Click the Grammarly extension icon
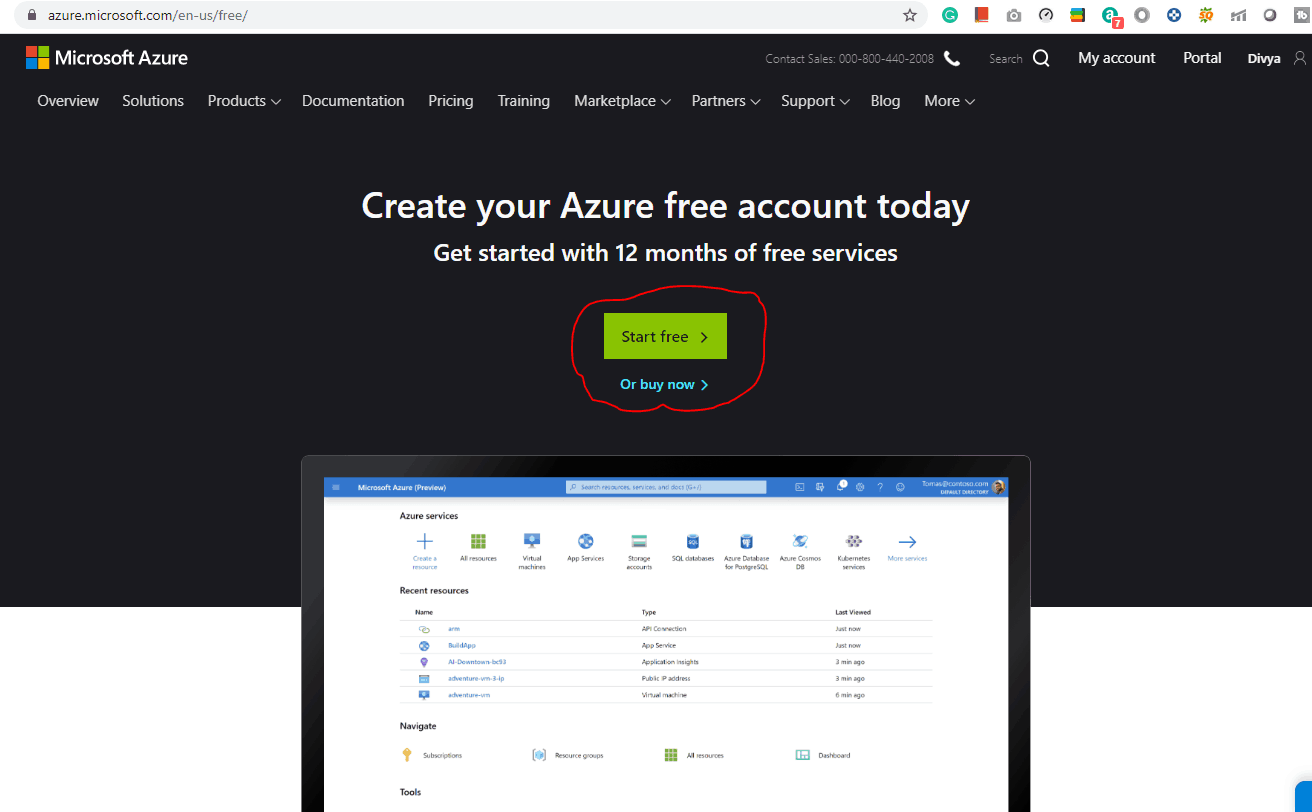 (x=949, y=15)
